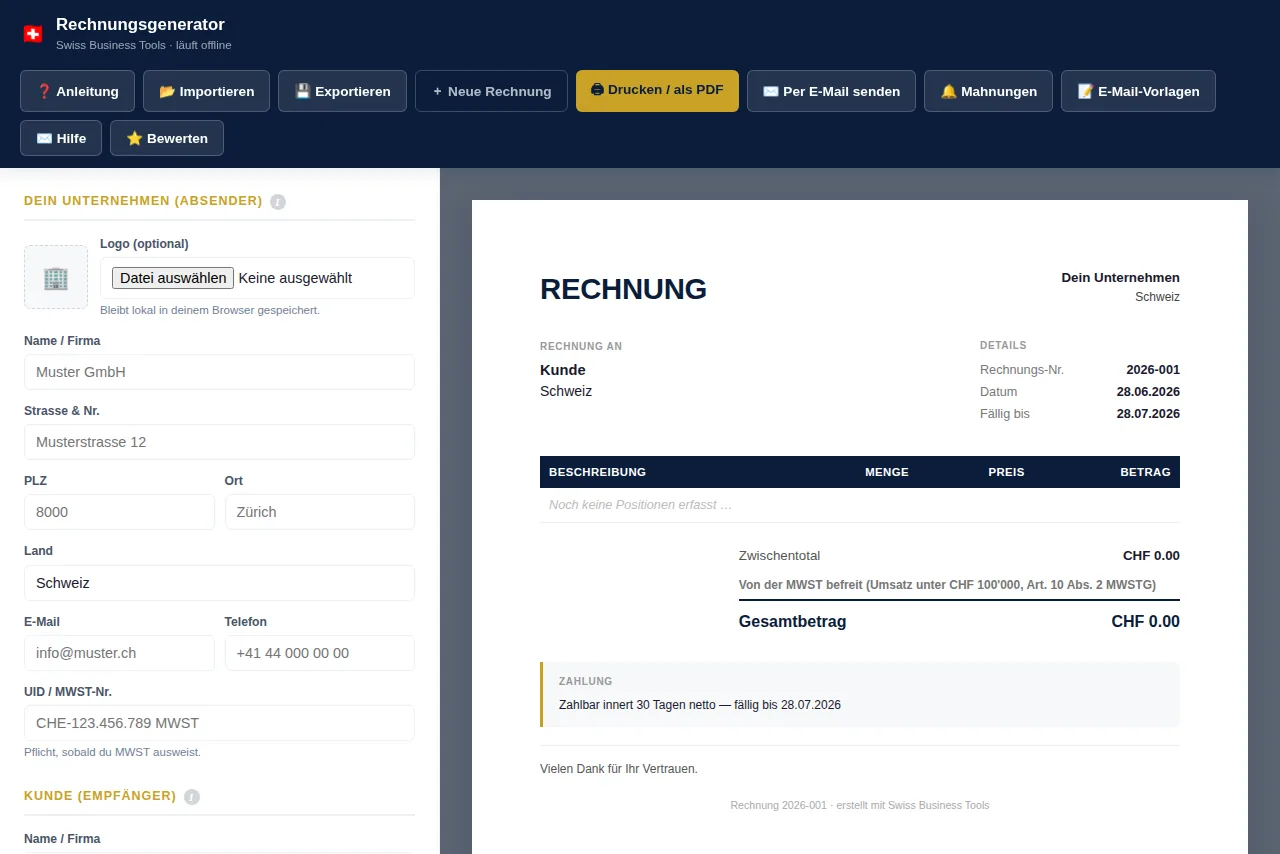1280x854 pixels.
Task: Click the PREIS column header
Action: pyautogui.click(x=1006, y=472)
